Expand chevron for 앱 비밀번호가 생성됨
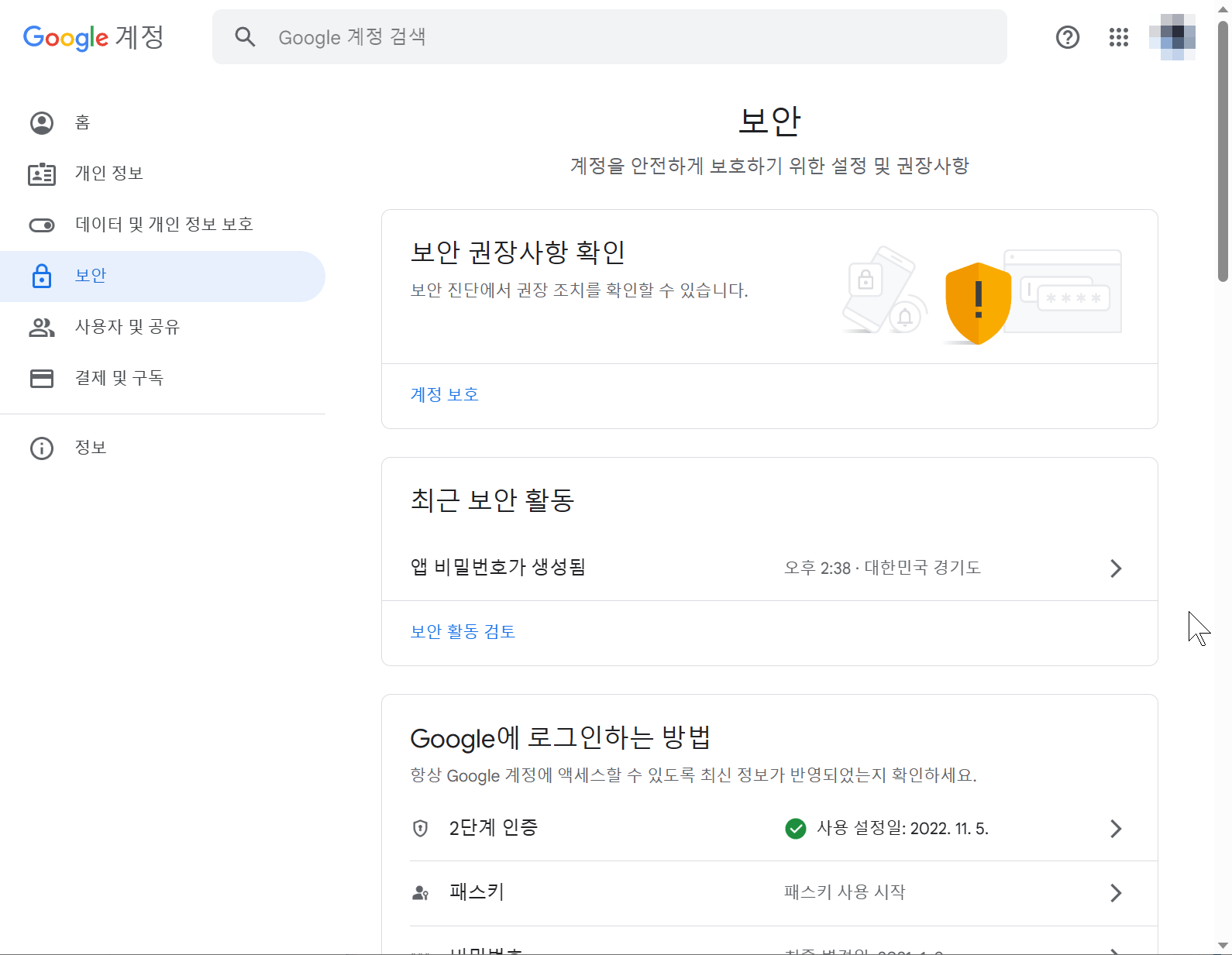Viewport: 1232px width, 955px height. coord(1116,569)
